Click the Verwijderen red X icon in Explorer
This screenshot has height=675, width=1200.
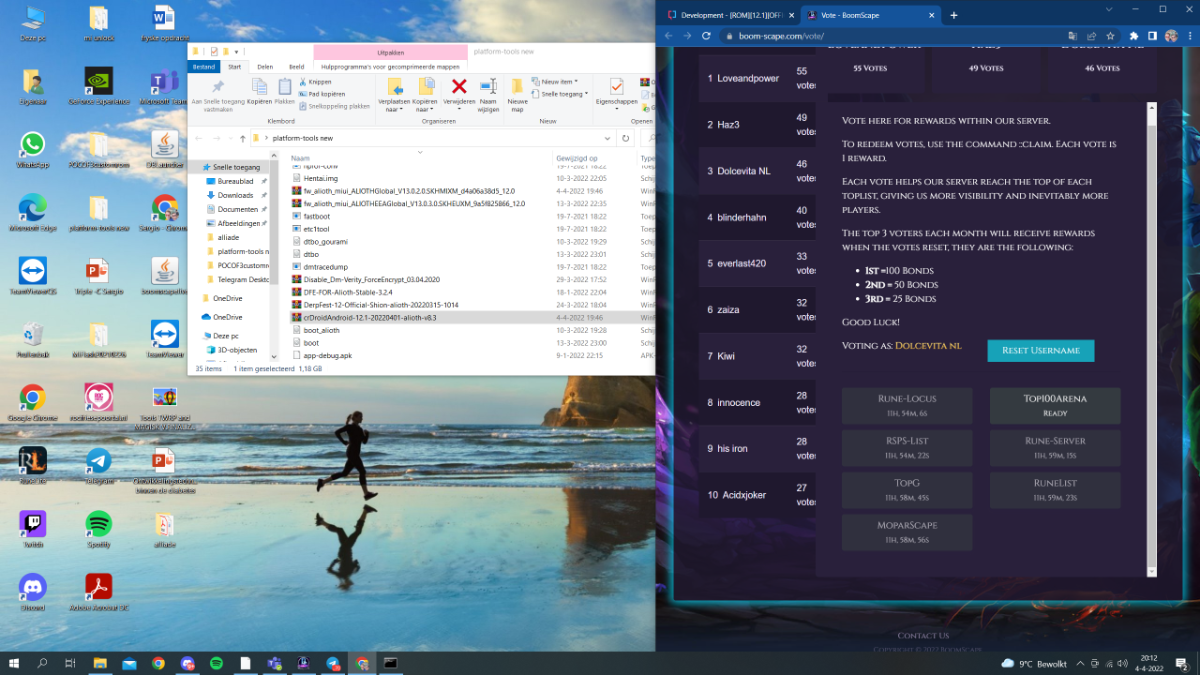459,87
